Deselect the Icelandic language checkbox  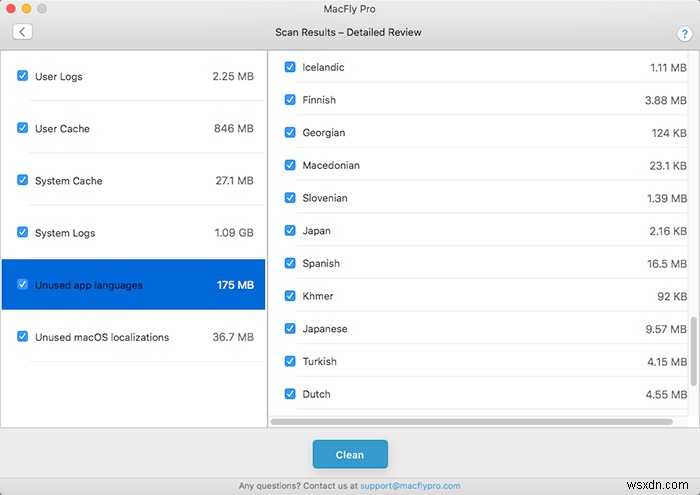[x=290, y=67]
